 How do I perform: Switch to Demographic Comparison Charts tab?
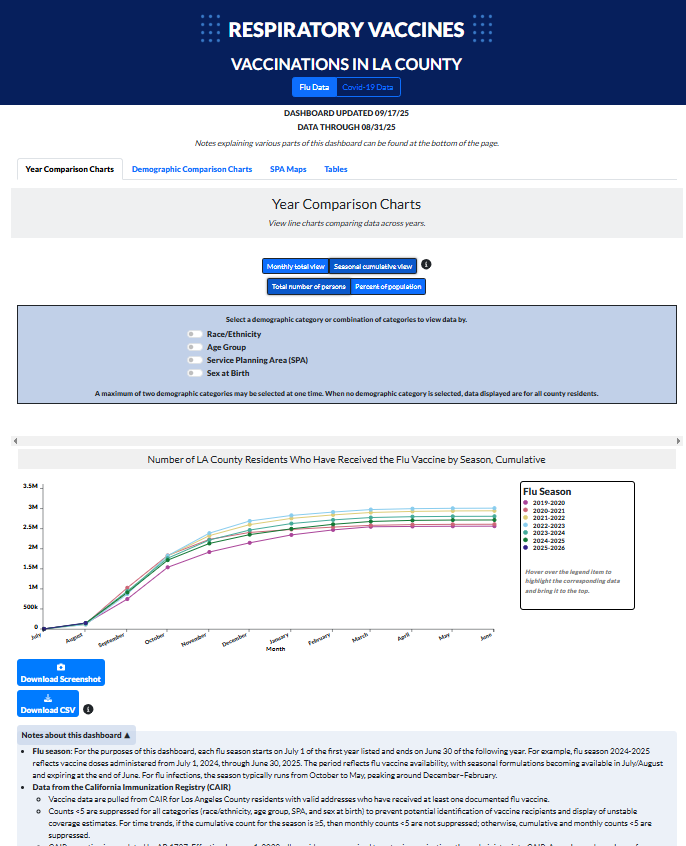(x=192, y=169)
